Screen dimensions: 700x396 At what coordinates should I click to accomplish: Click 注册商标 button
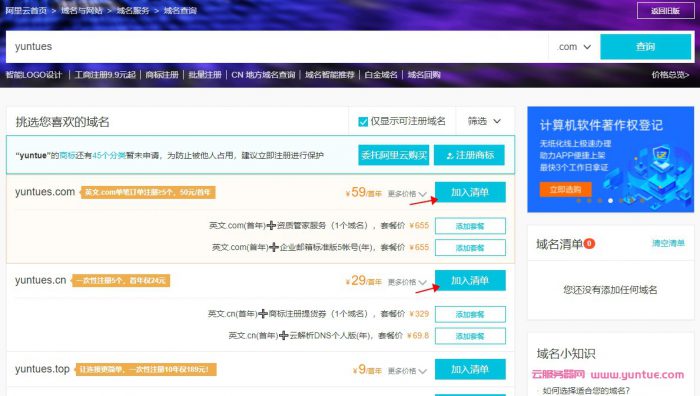(x=469, y=155)
